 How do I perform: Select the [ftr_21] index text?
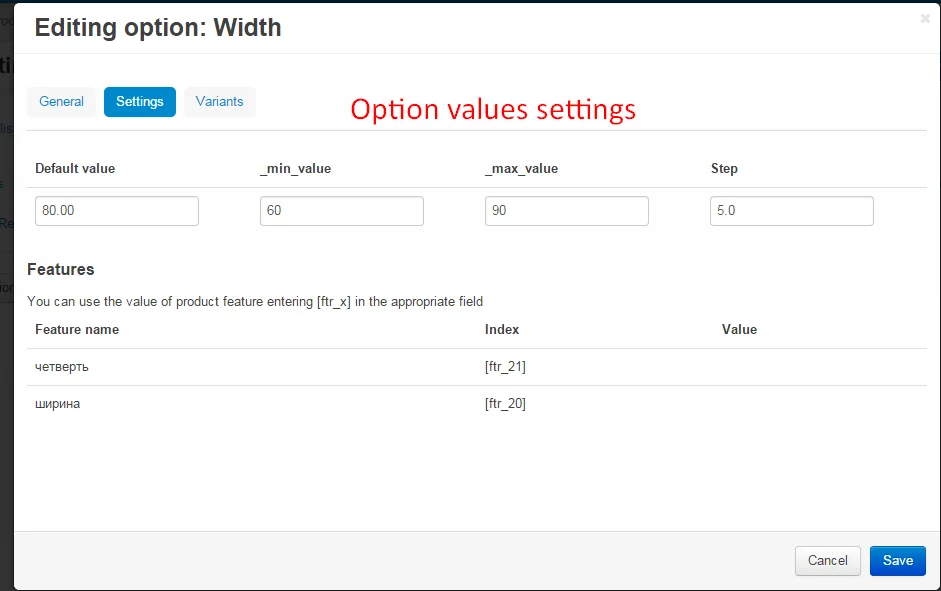[505, 367]
